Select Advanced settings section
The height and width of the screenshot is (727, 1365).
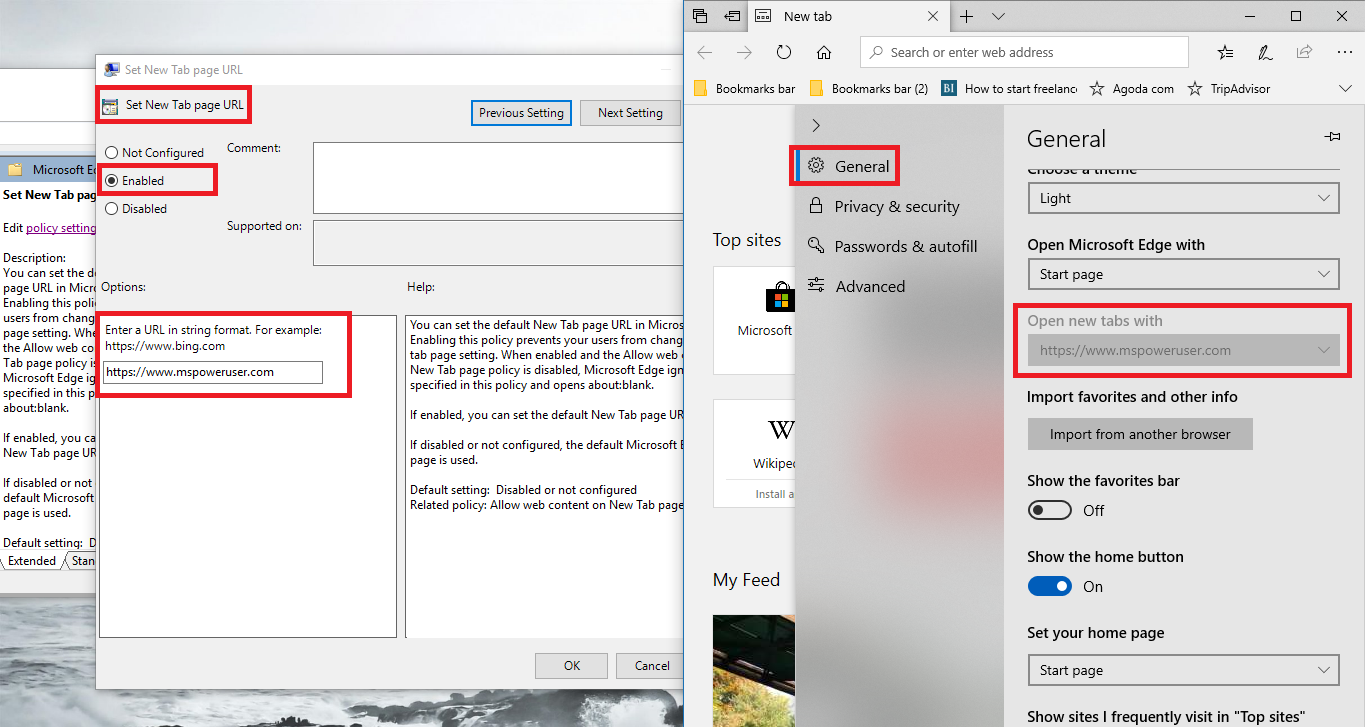[x=855, y=286]
